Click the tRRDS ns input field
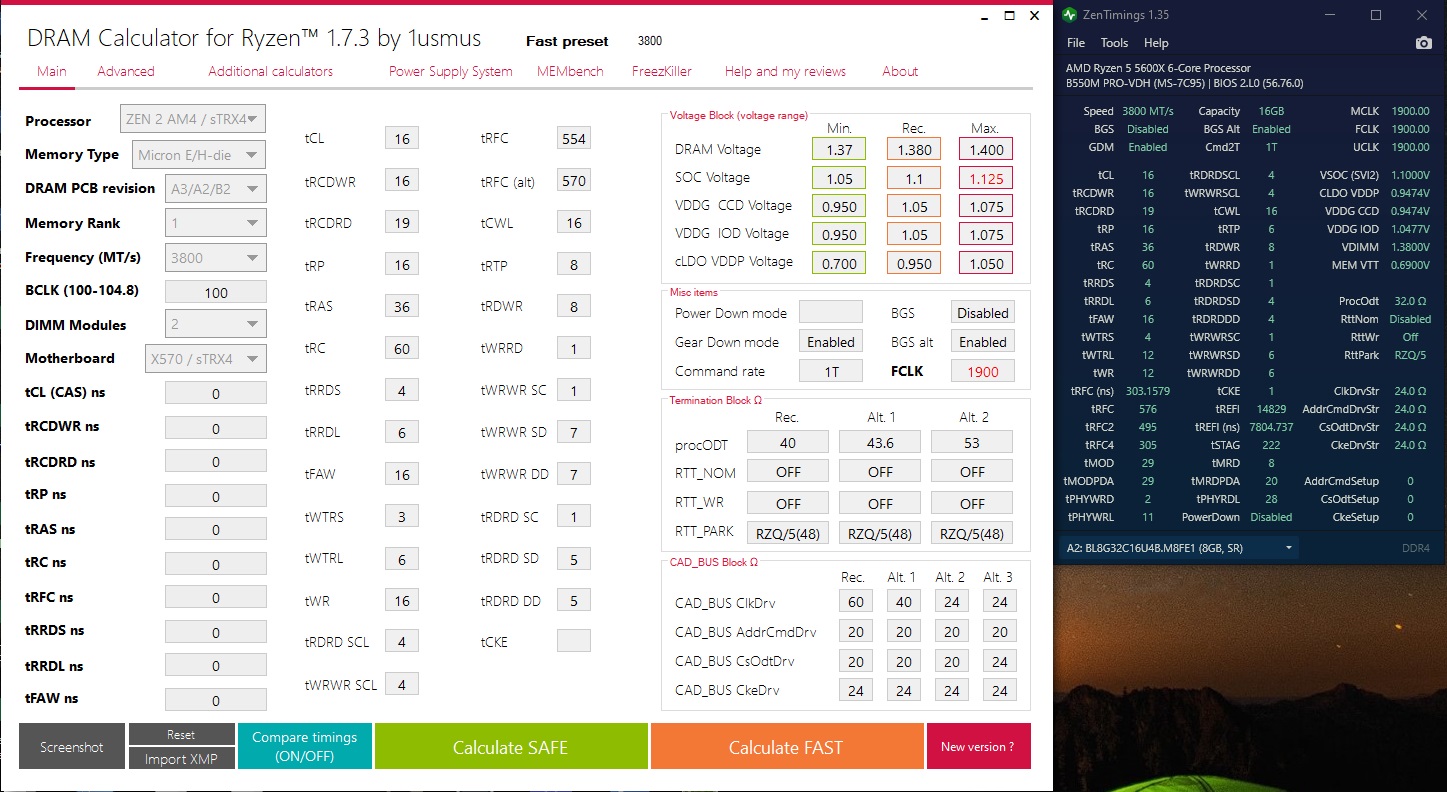 tap(215, 632)
